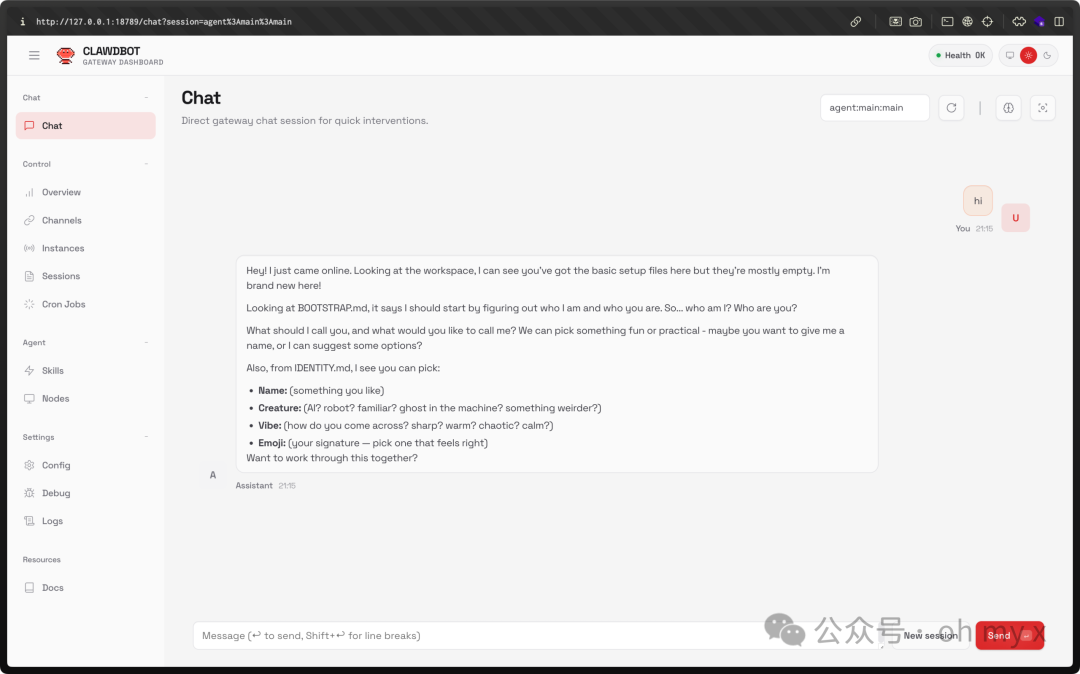Switch to dark theme moon toggle
The height and width of the screenshot is (674, 1080).
[1047, 56]
